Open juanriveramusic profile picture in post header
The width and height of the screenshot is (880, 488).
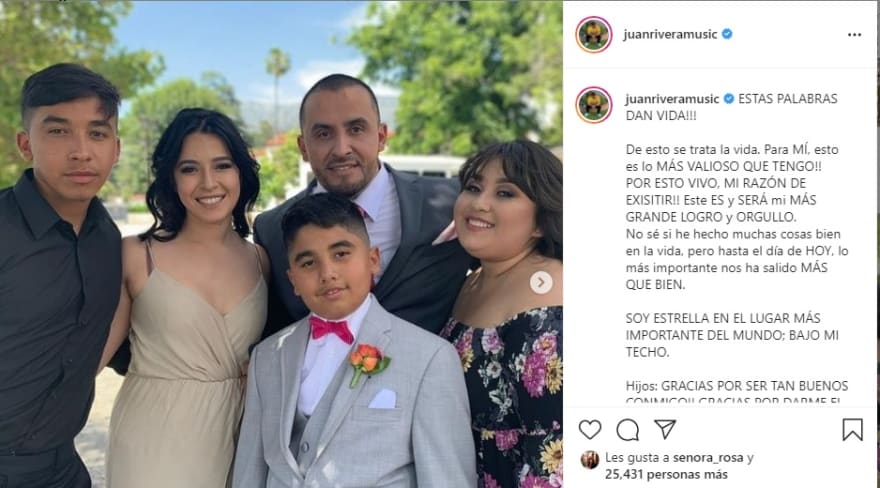point(594,35)
